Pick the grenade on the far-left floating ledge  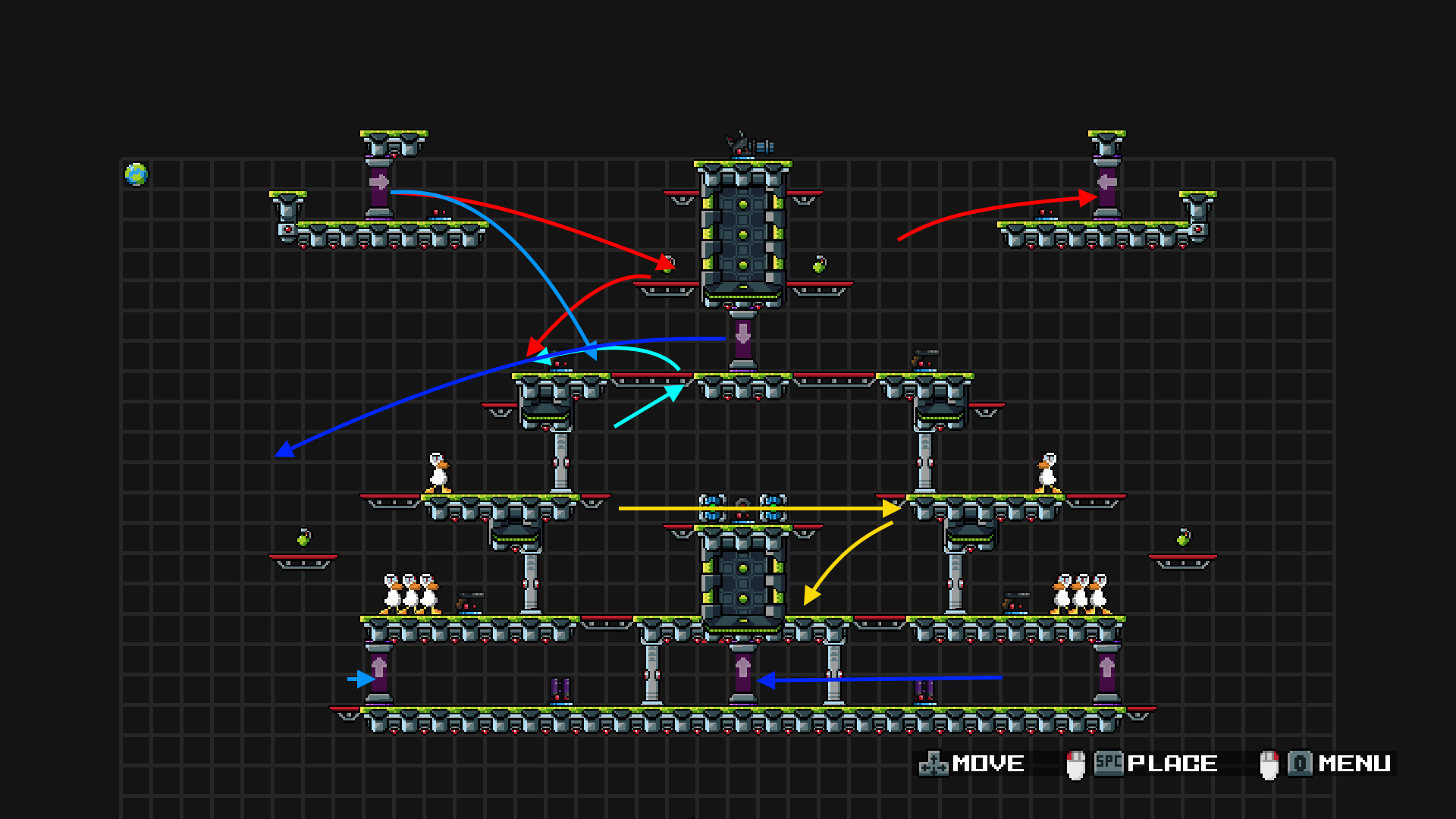[303, 538]
